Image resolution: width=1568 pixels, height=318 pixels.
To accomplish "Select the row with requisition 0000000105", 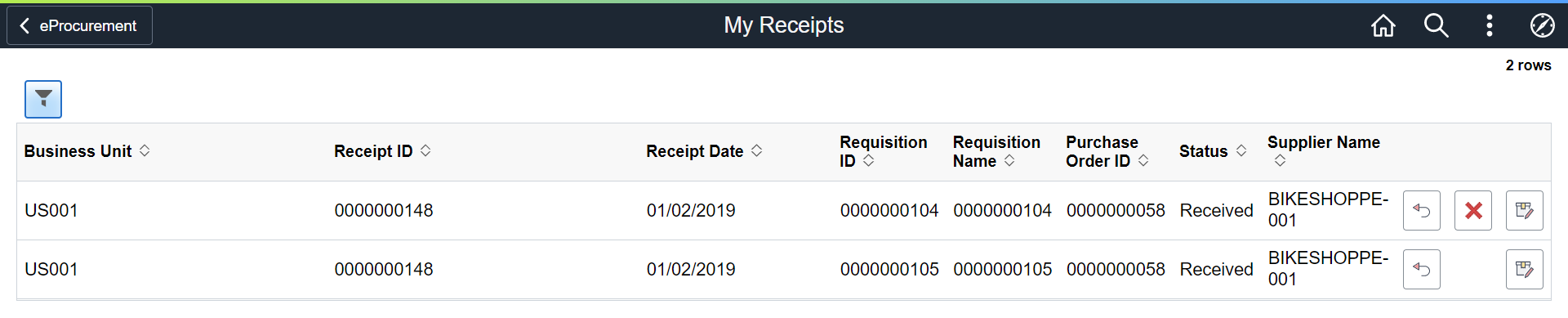I will coord(783,270).
